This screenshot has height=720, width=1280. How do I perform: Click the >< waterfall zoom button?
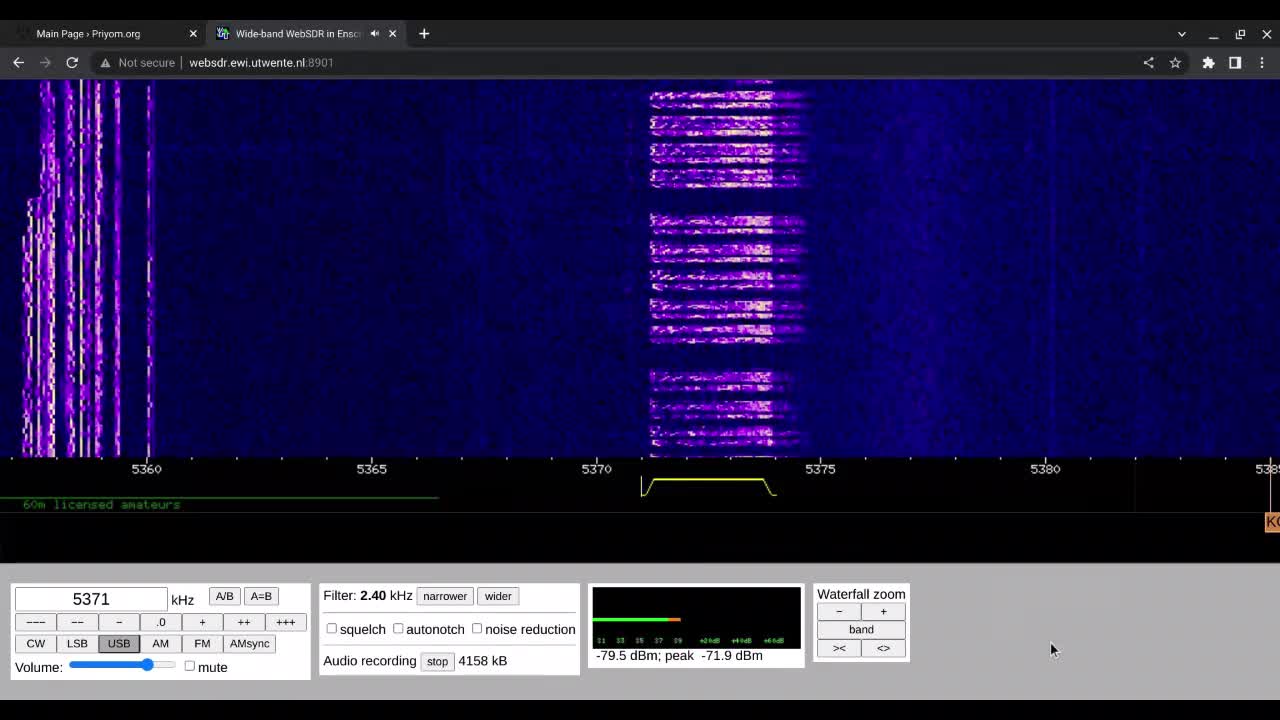tap(839, 648)
